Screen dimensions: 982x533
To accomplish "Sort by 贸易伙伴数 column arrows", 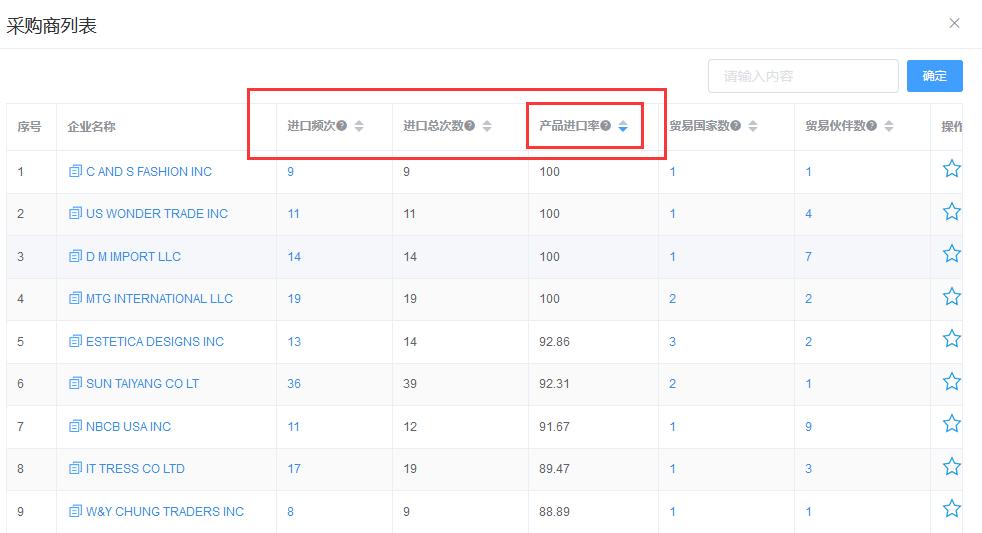I will pos(889,126).
